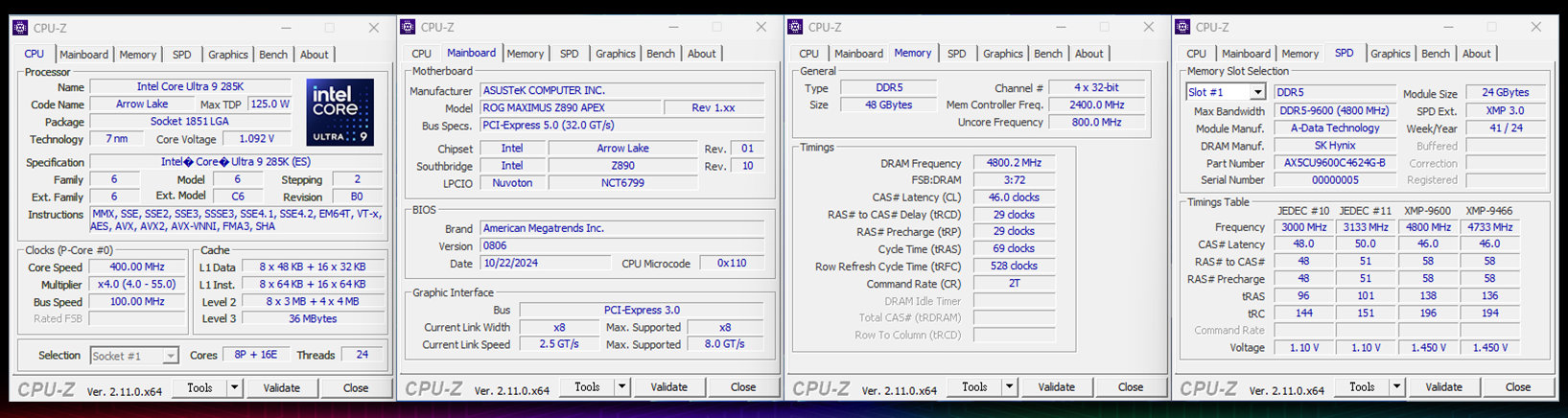The height and width of the screenshot is (418, 1568).
Task: Click the Threads value 24
Action: (x=362, y=355)
